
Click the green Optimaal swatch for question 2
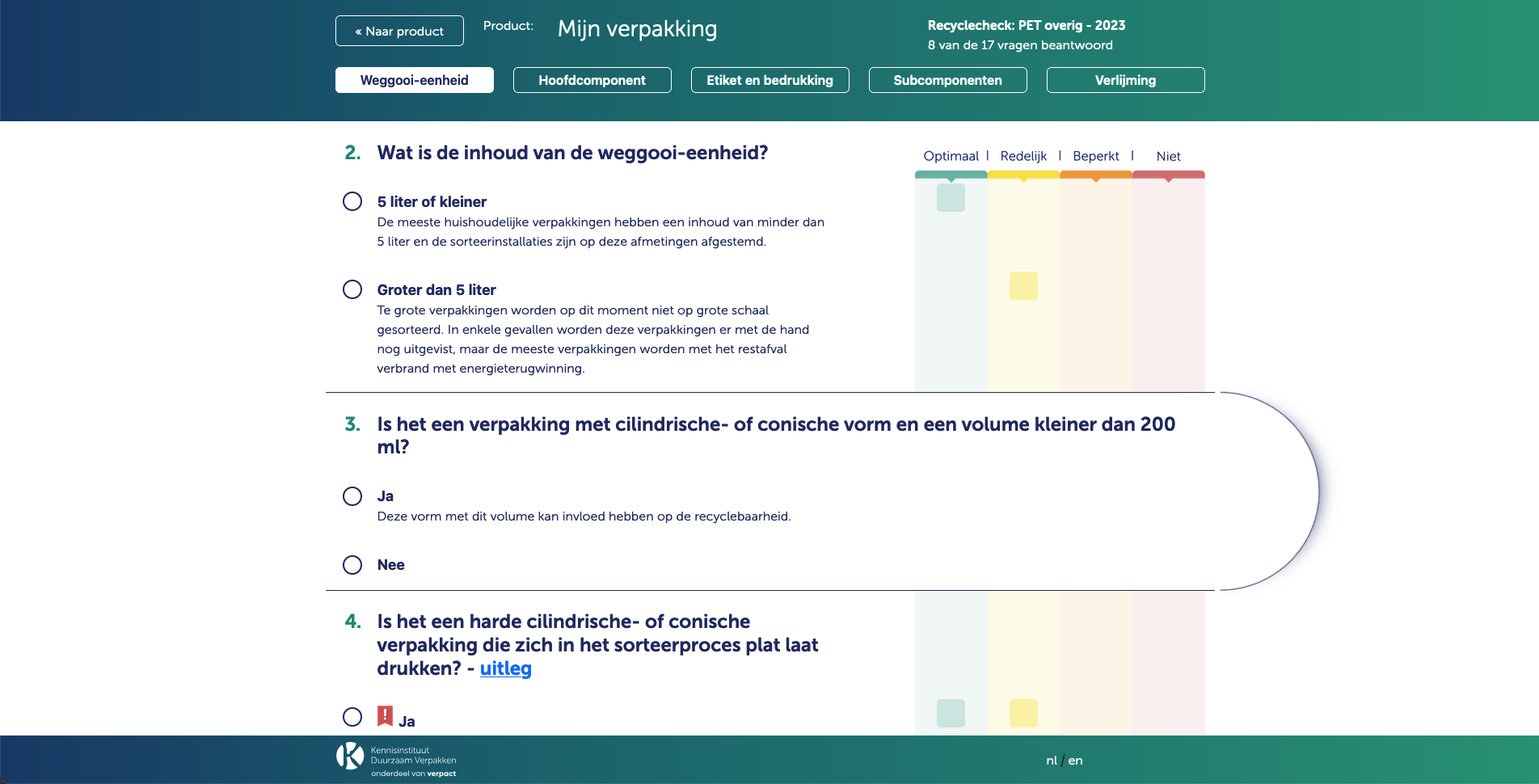951,198
